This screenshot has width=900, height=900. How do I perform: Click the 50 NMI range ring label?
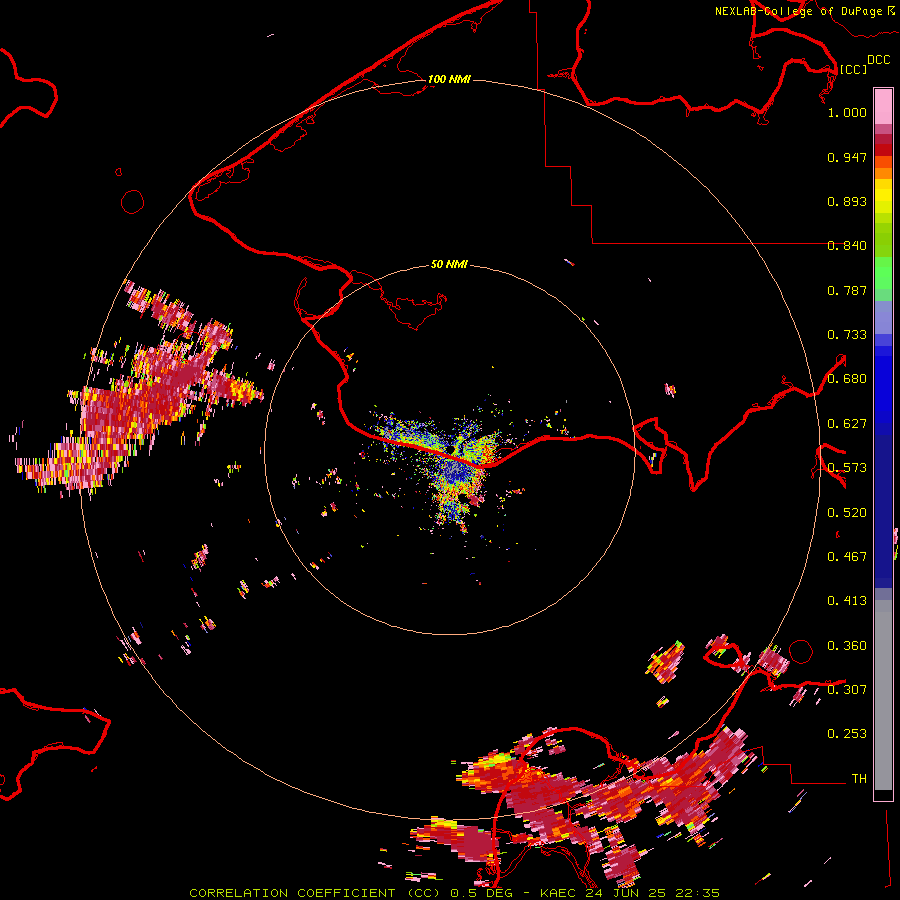(x=449, y=264)
